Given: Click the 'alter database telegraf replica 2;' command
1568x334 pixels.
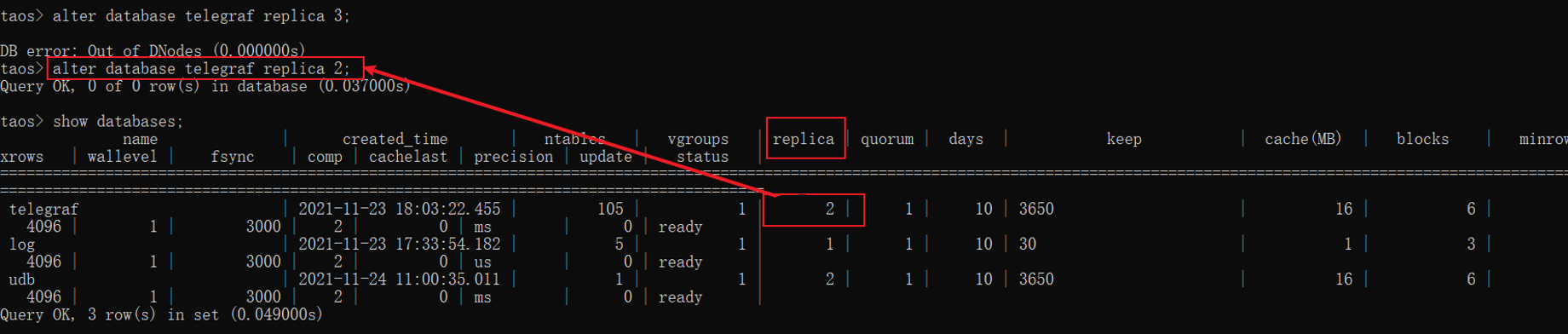Looking at the screenshot, I should 201,69.
